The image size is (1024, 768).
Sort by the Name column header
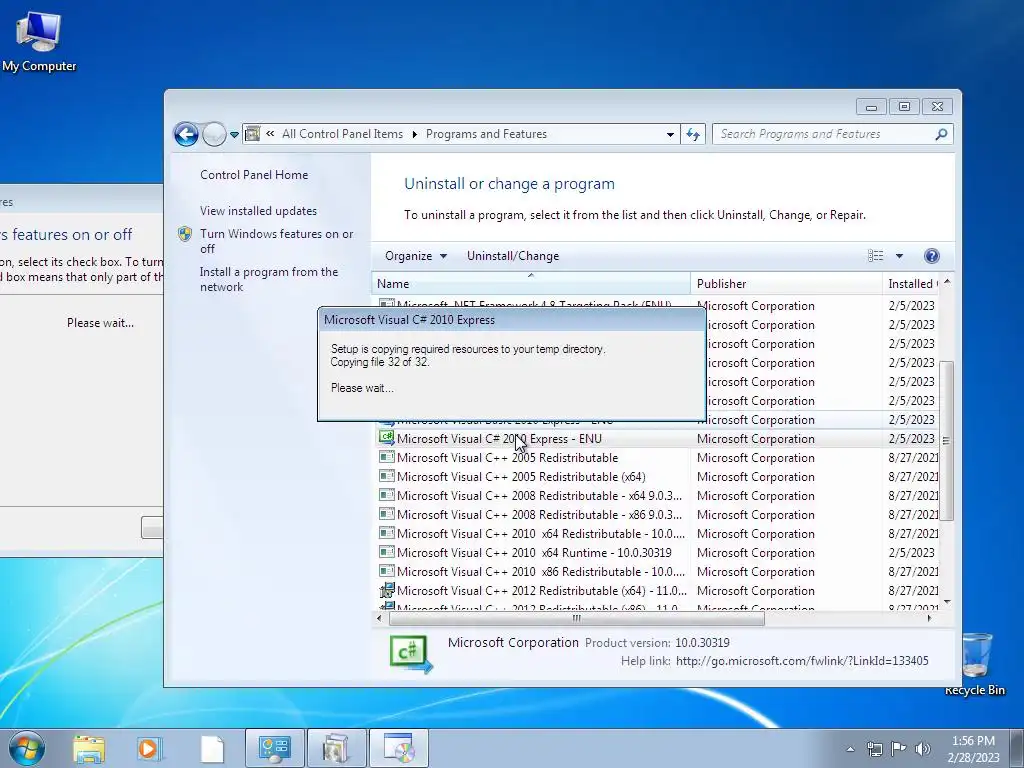pos(531,284)
